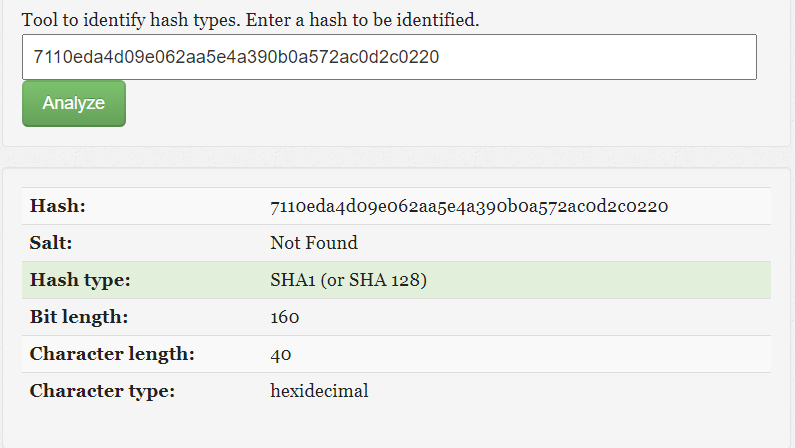
Task: Click the green Analyze button
Action: coord(74,104)
